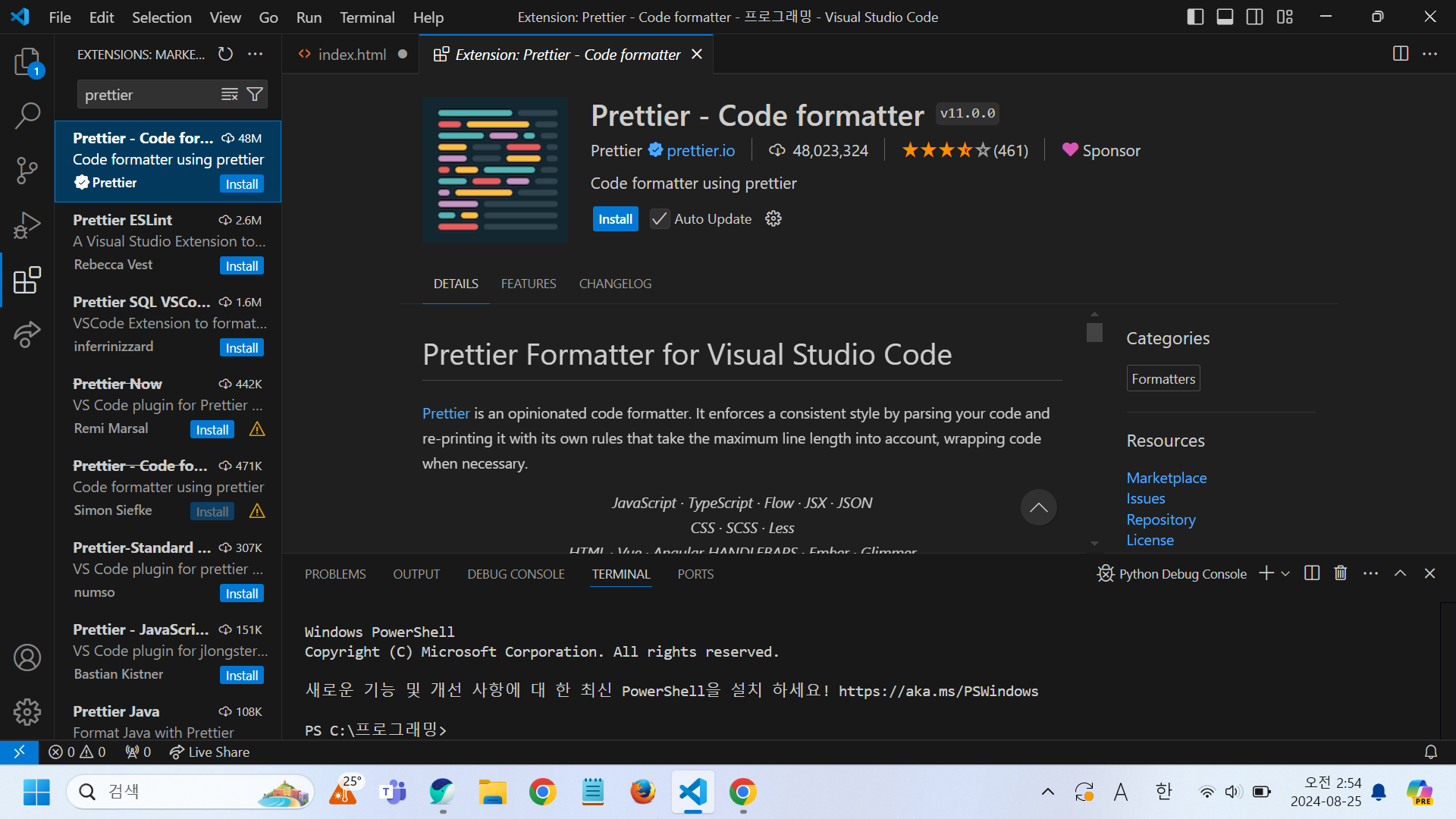Open the Explorer view in activity bar
The image size is (1456, 819).
click(x=27, y=61)
